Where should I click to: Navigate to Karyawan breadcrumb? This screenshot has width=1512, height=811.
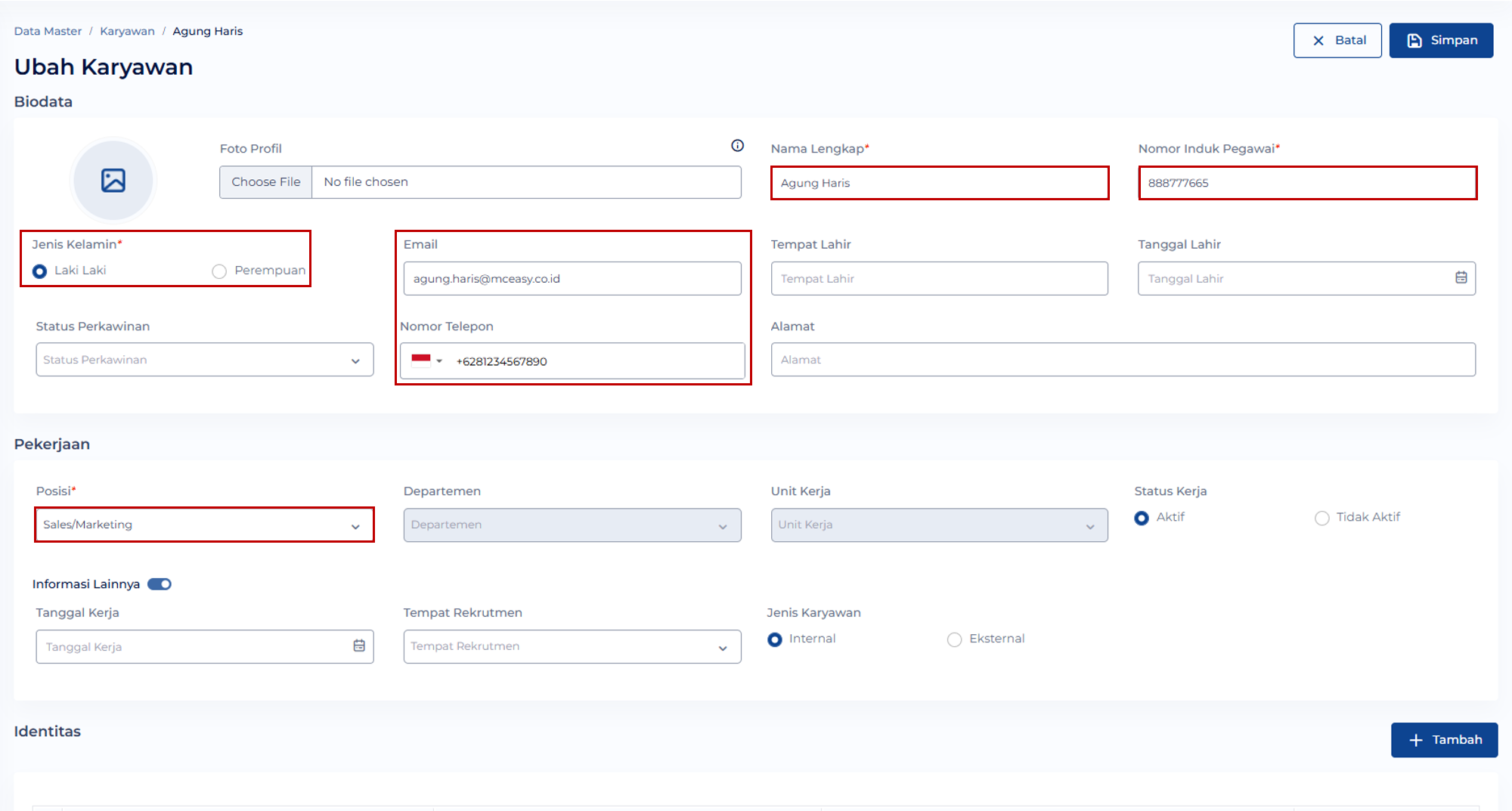click(x=127, y=31)
